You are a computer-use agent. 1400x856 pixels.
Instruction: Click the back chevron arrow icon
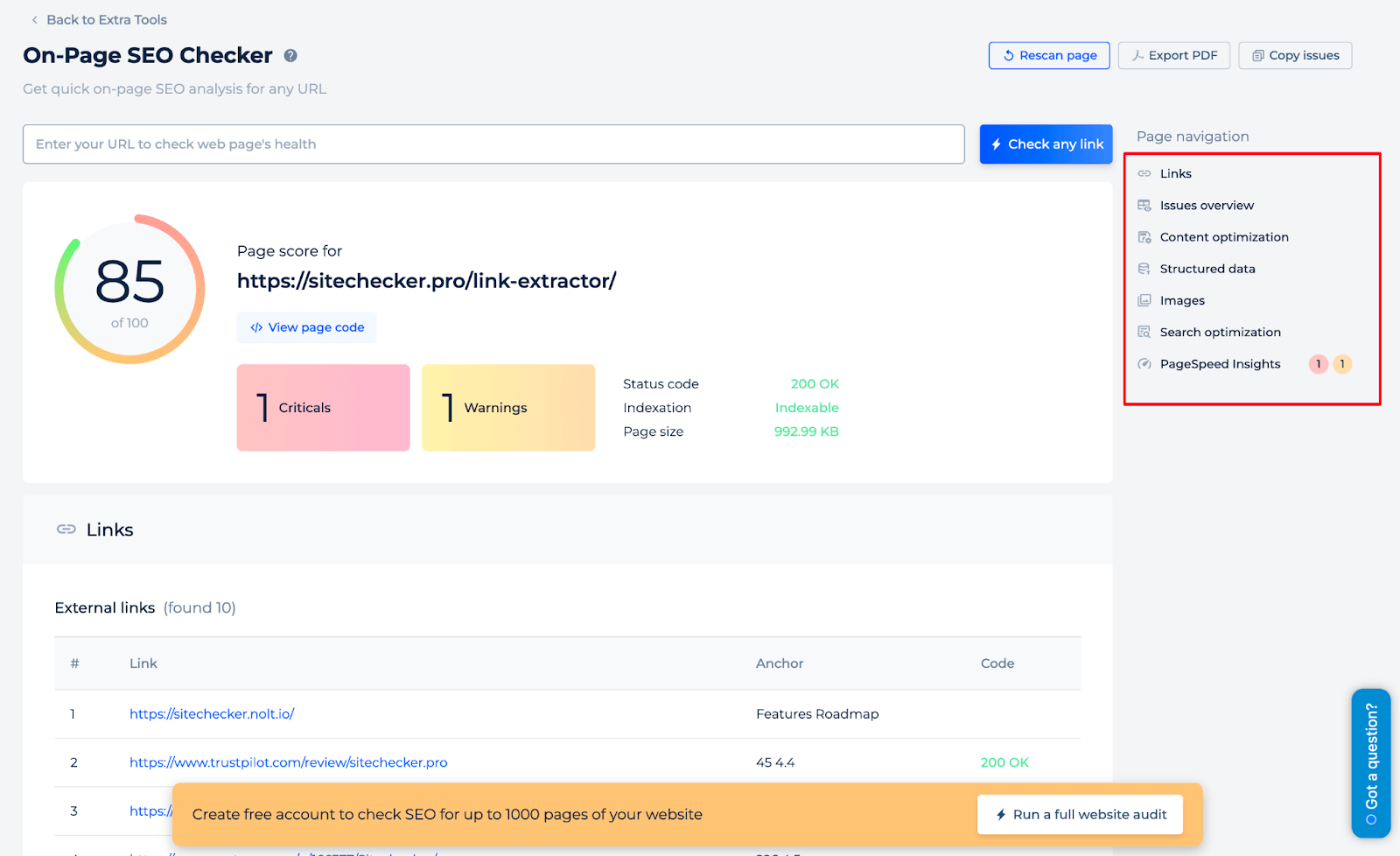click(34, 19)
